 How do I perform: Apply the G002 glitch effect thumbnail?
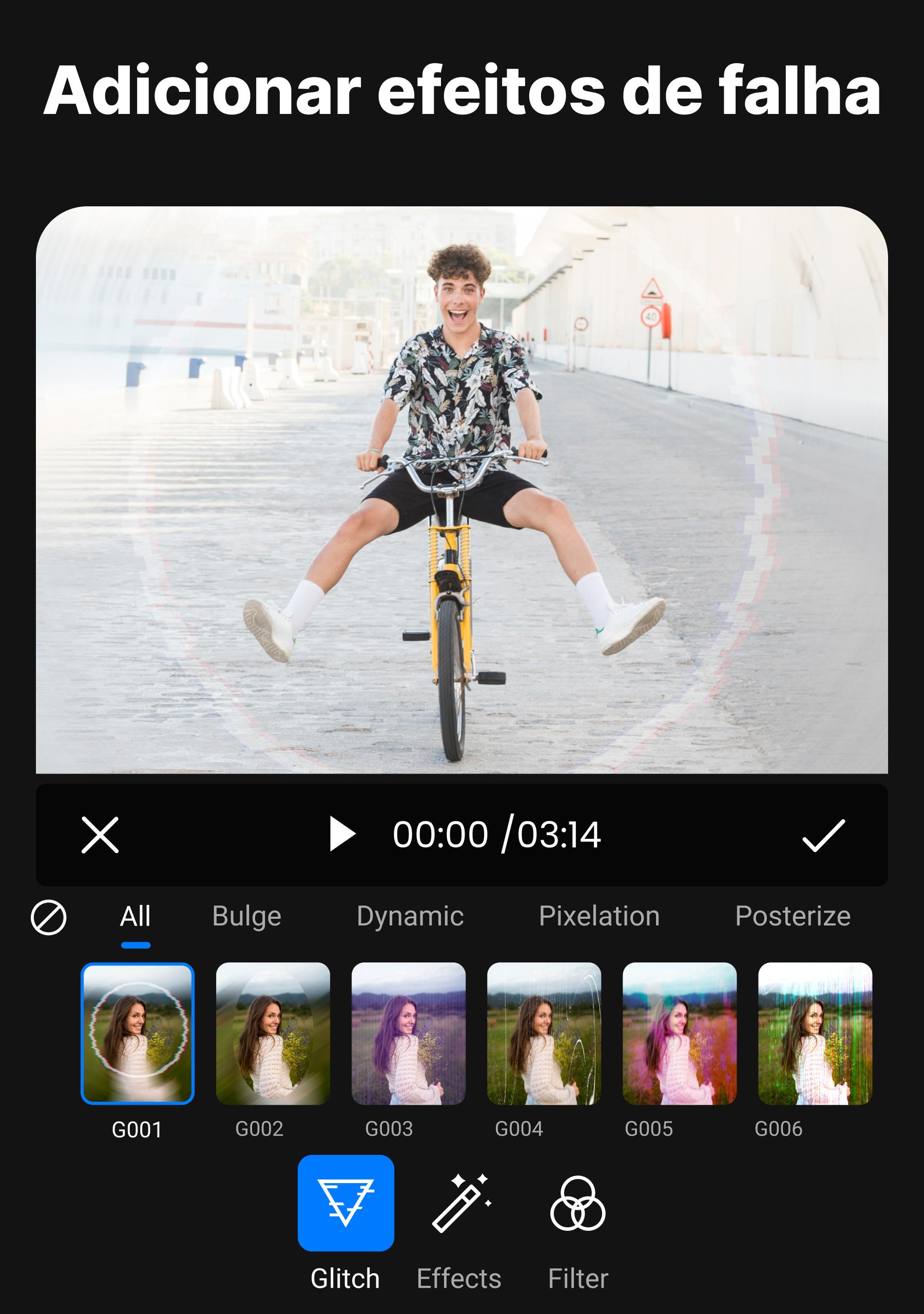273,1034
